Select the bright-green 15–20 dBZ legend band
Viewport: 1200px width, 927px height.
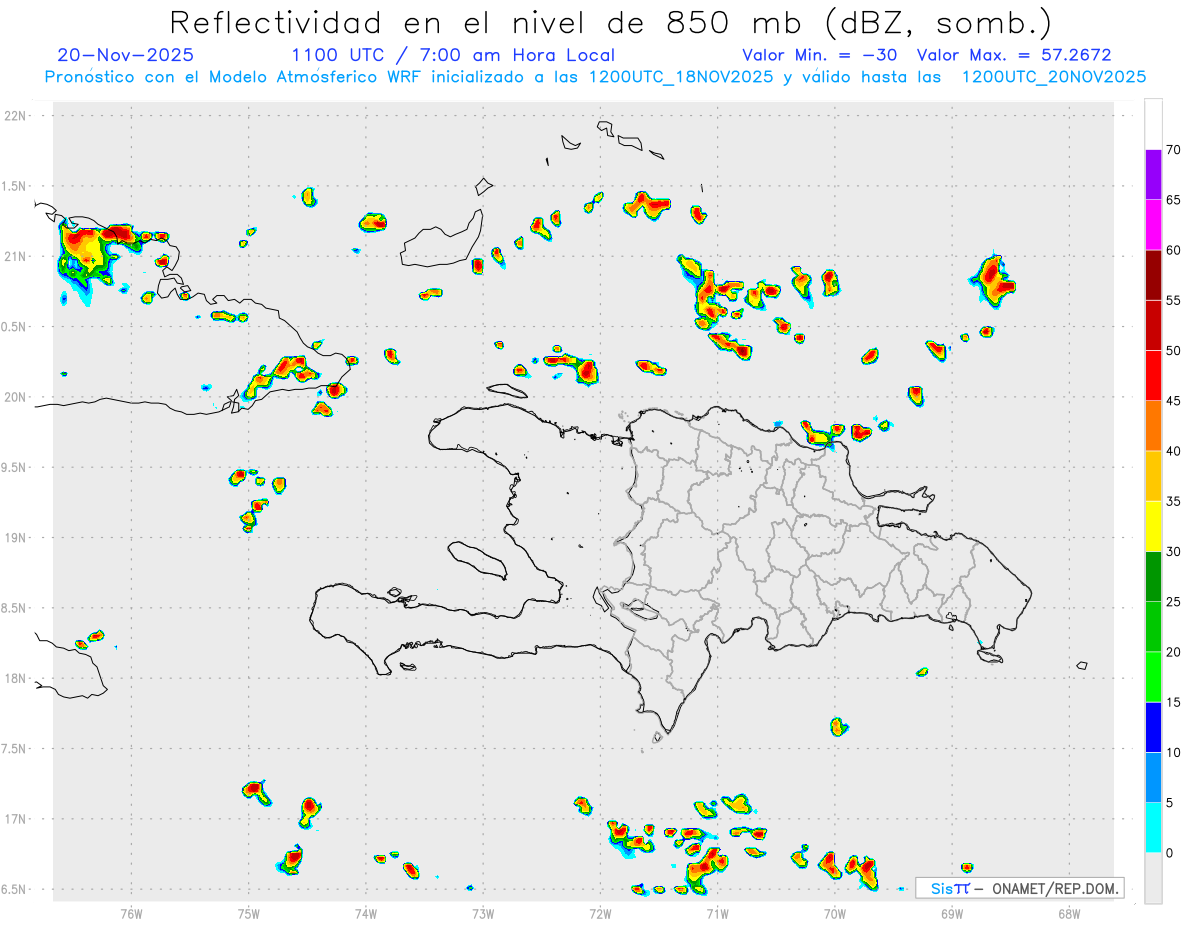(1153, 677)
